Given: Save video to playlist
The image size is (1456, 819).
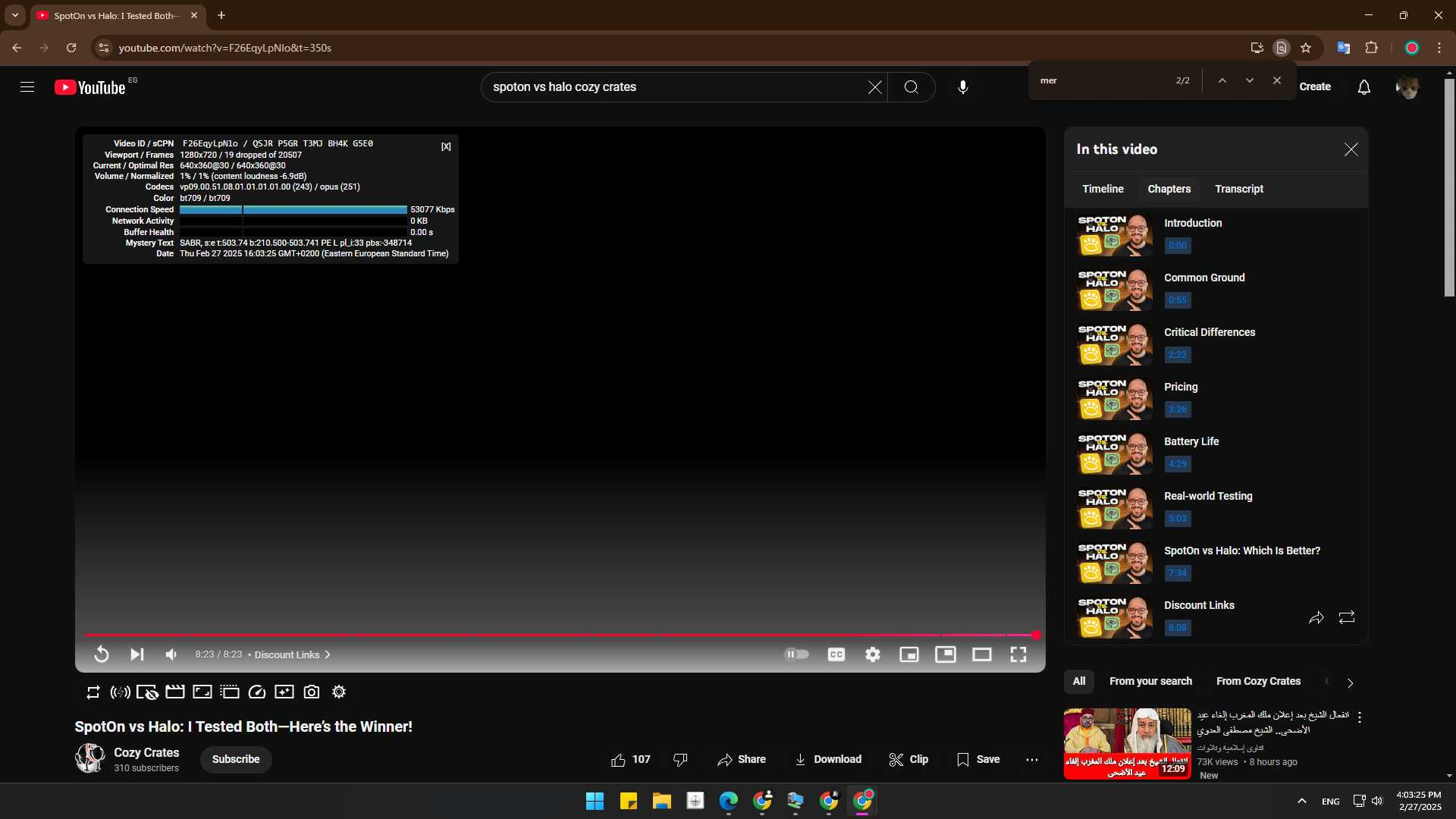Looking at the screenshot, I should point(978,760).
